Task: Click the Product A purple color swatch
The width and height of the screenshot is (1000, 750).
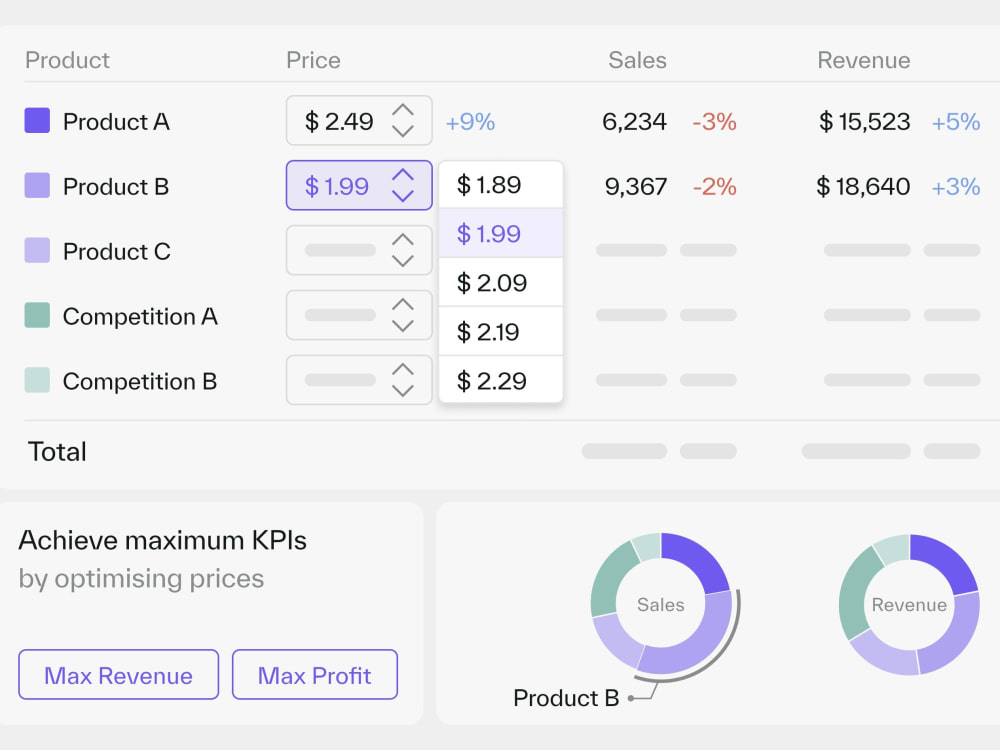Action: tap(37, 121)
